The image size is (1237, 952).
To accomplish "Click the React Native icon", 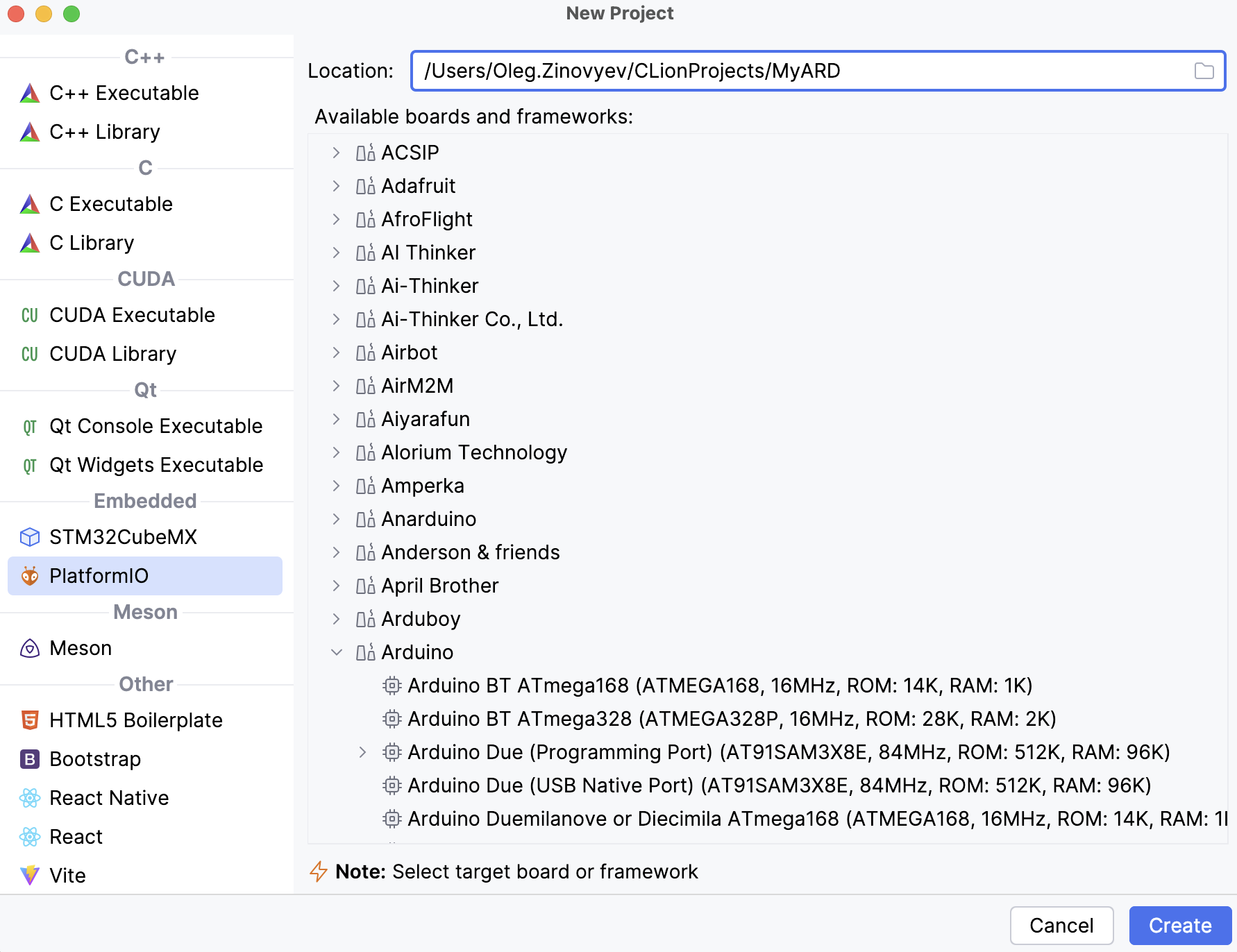I will click(29, 797).
